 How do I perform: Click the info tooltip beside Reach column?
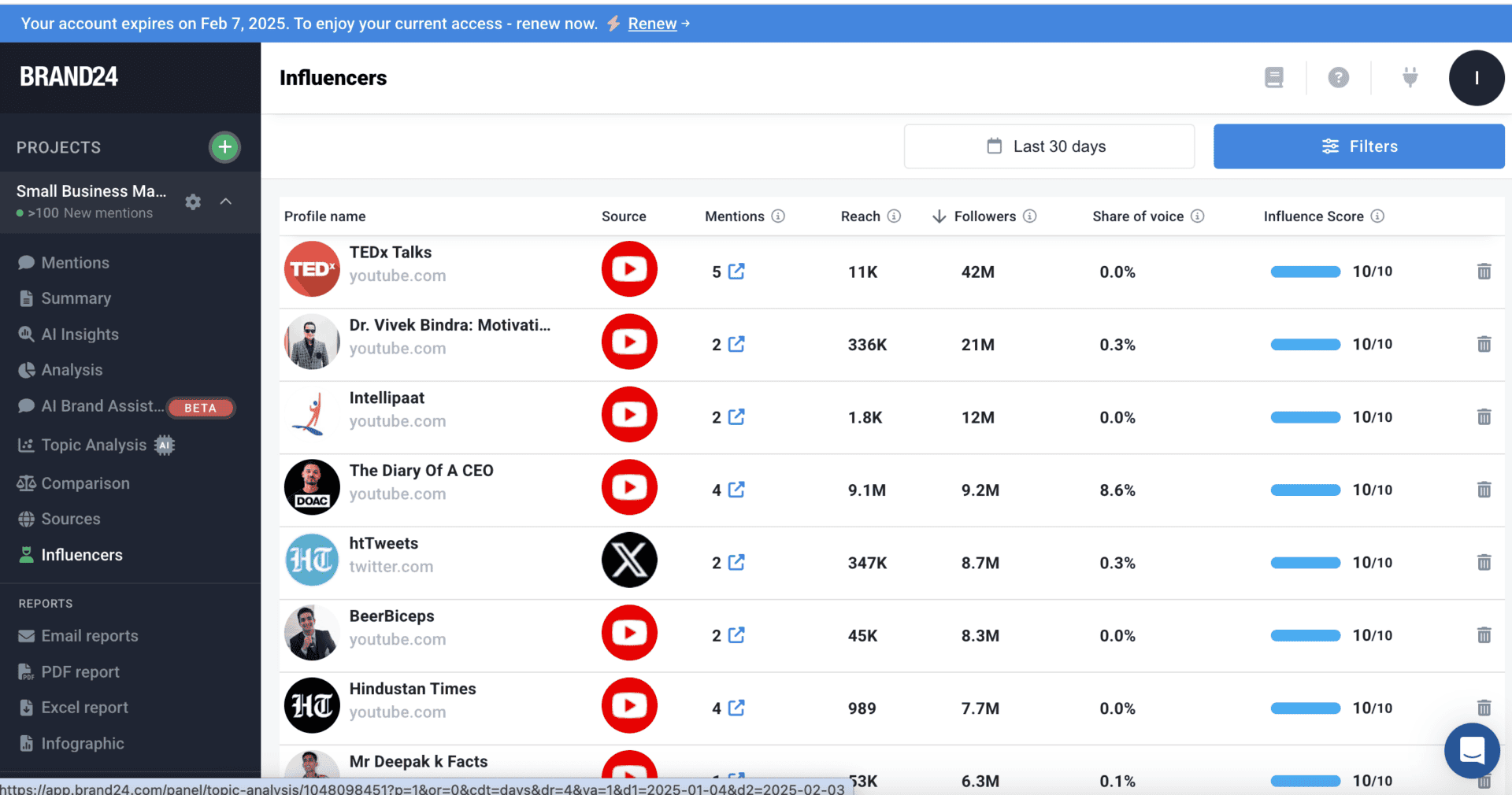point(894,216)
